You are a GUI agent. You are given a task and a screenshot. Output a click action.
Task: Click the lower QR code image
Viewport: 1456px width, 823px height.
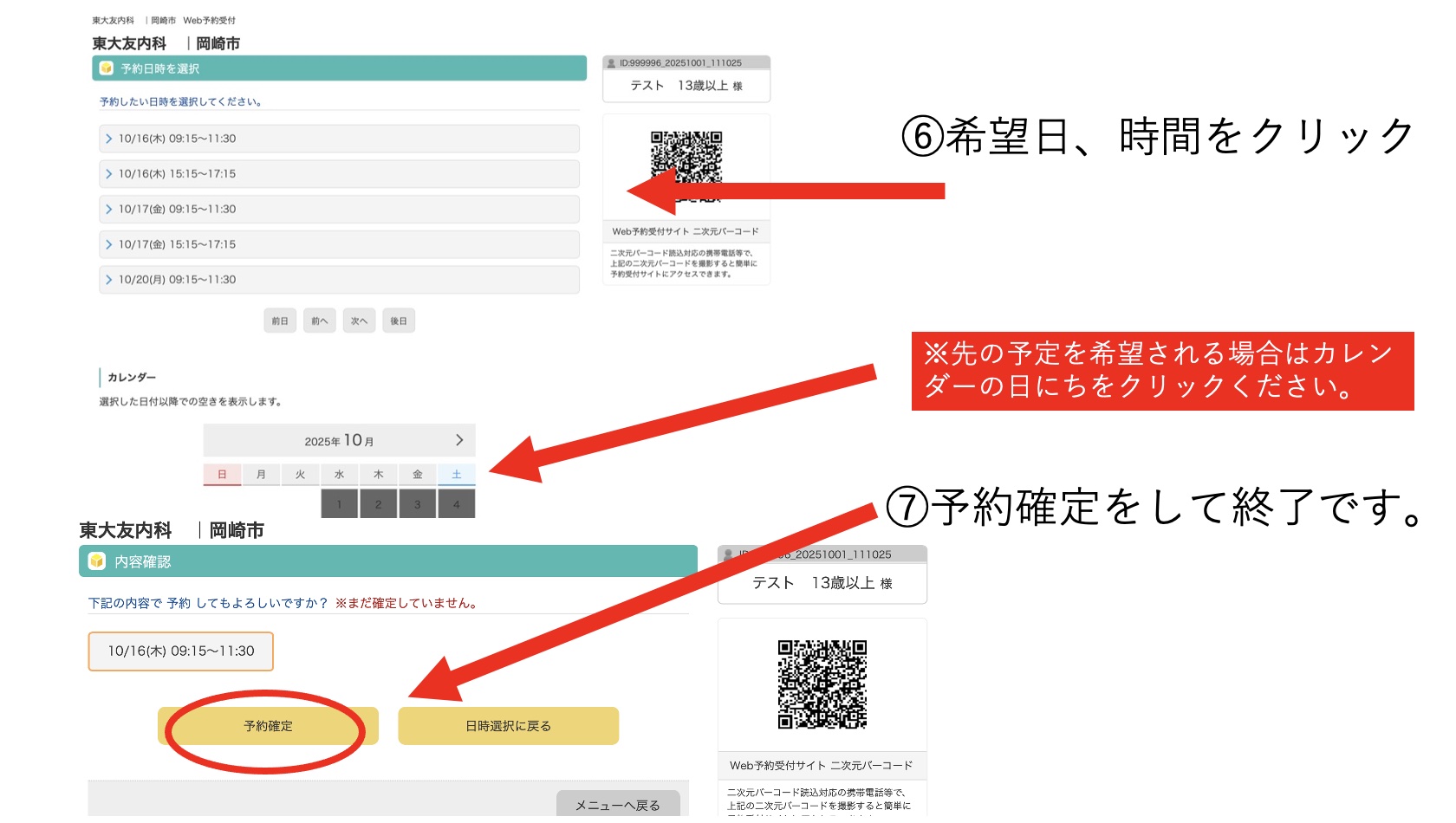pyautogui.click(x=822, y=684)
